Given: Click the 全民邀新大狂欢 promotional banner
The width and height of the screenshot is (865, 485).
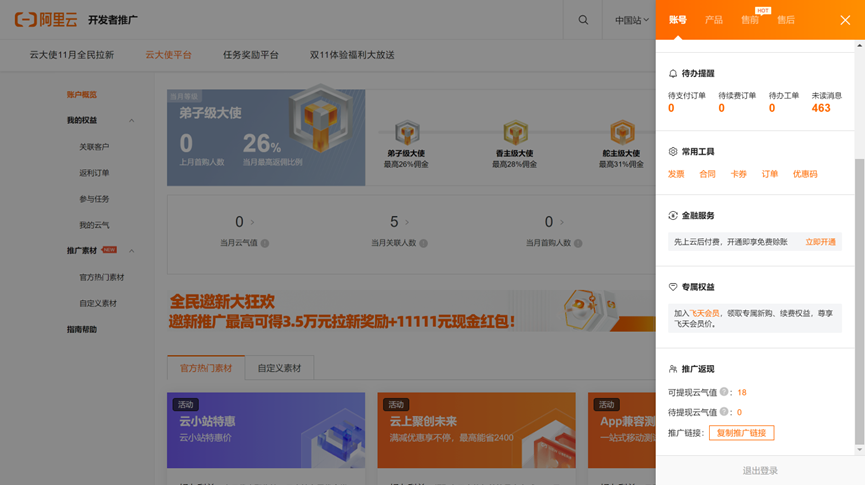Looking at the screenshot, I should (412, 311).
